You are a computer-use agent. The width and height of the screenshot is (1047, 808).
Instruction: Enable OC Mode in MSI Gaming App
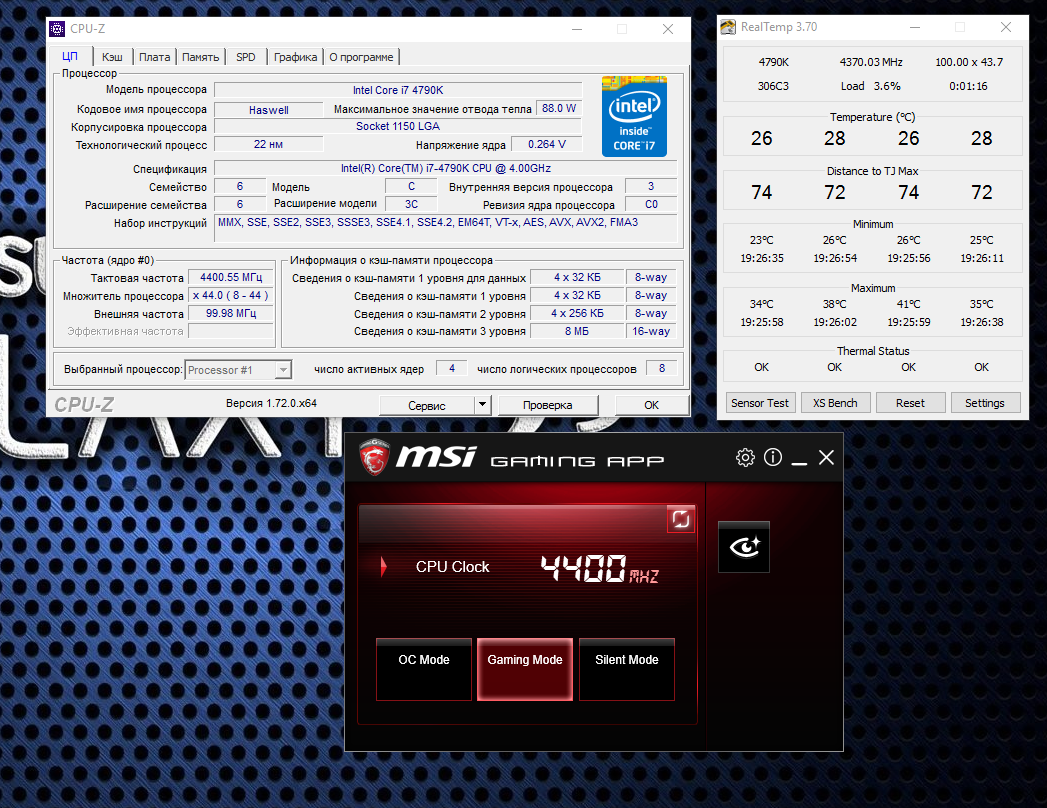424,669
